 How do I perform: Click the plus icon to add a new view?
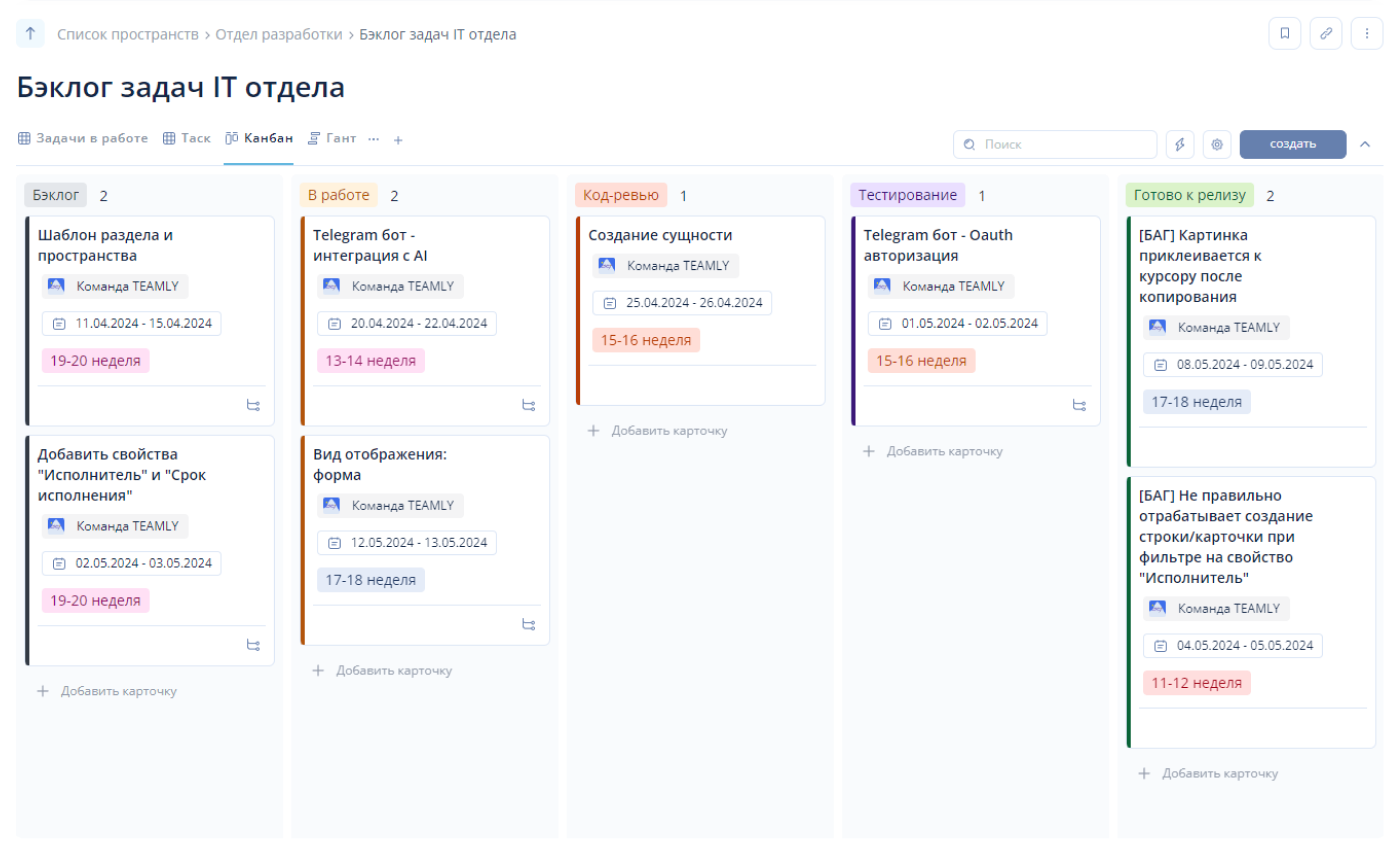tap(397, 140)
